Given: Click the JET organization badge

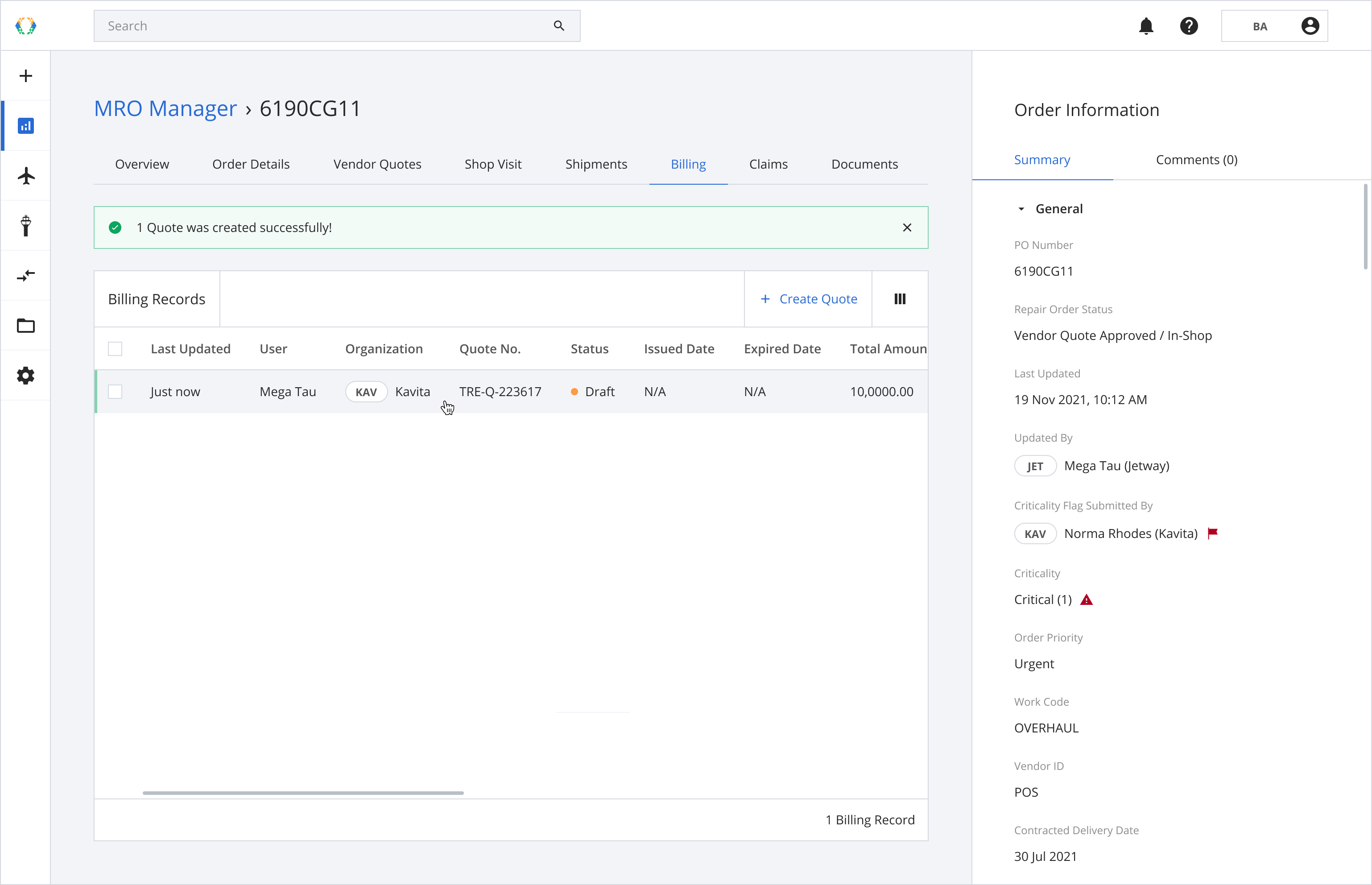Looking at the screenshot, I should [x=1035, y=466].
